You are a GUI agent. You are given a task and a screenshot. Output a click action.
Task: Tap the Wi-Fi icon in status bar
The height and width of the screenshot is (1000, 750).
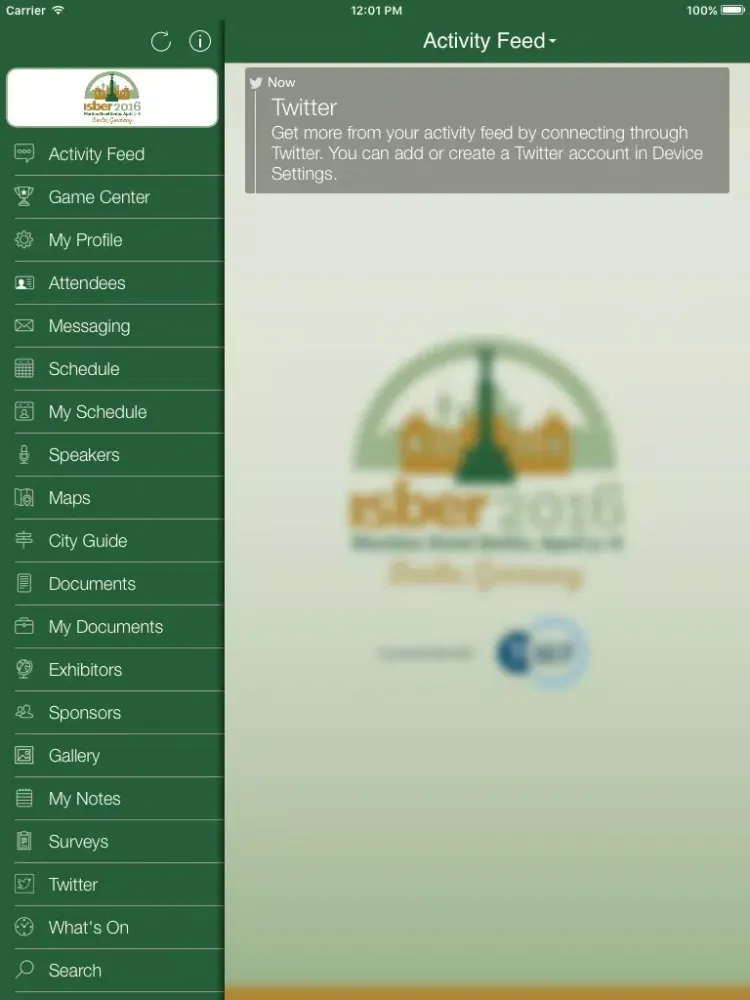coord(59,10)
